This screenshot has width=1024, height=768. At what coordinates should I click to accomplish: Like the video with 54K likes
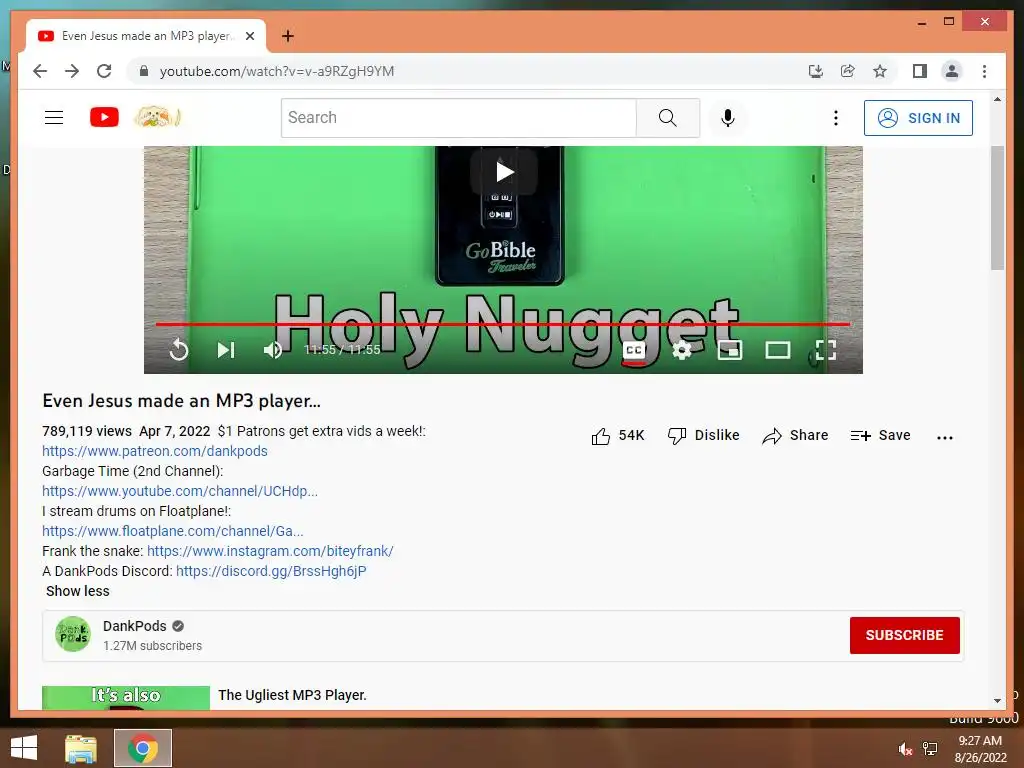618,436
